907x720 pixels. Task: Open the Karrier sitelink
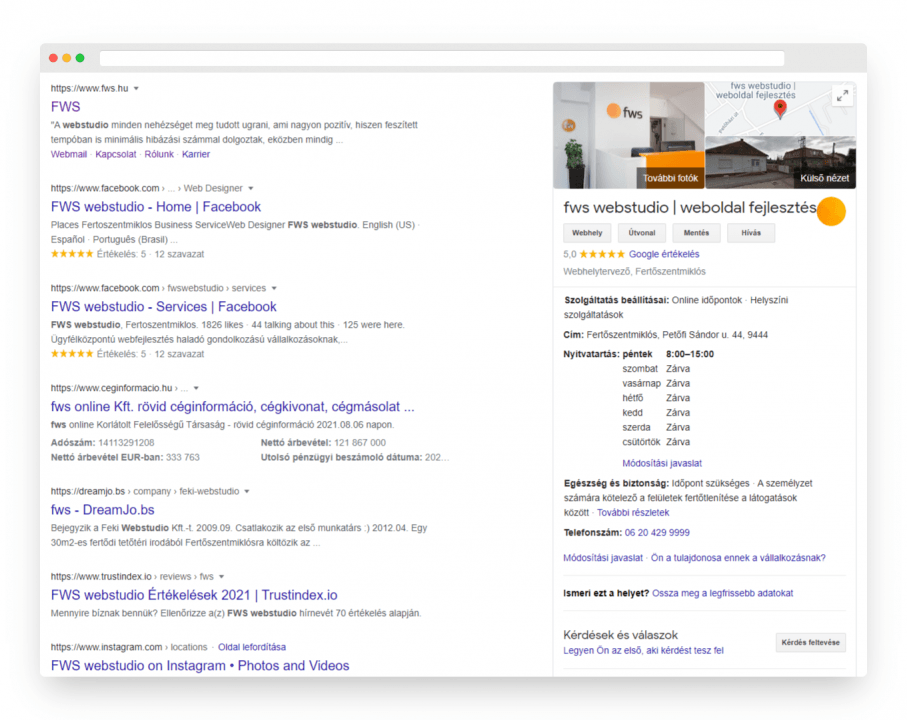click(x=196, y=154)
